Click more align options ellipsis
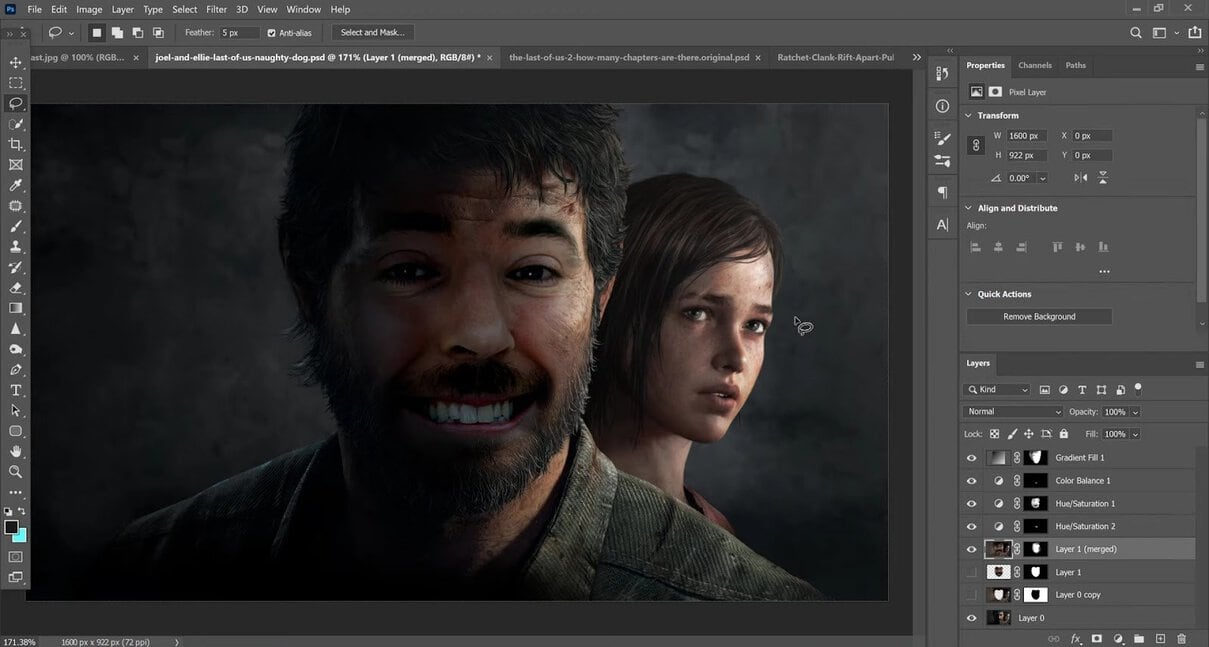Screen dimensions: 1209x647 [1104, 271]
